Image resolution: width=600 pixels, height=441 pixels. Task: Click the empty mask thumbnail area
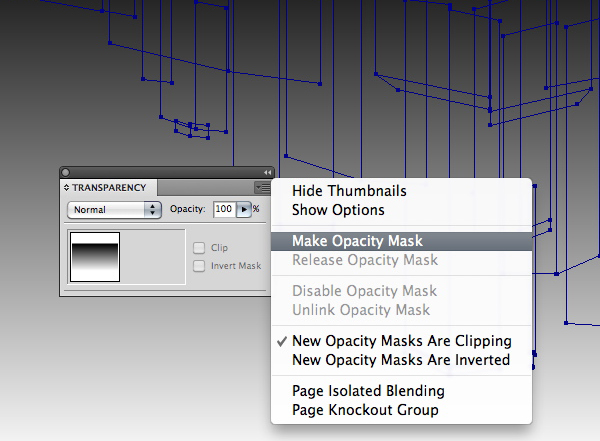pyautogui.click(x=152, y=257)
